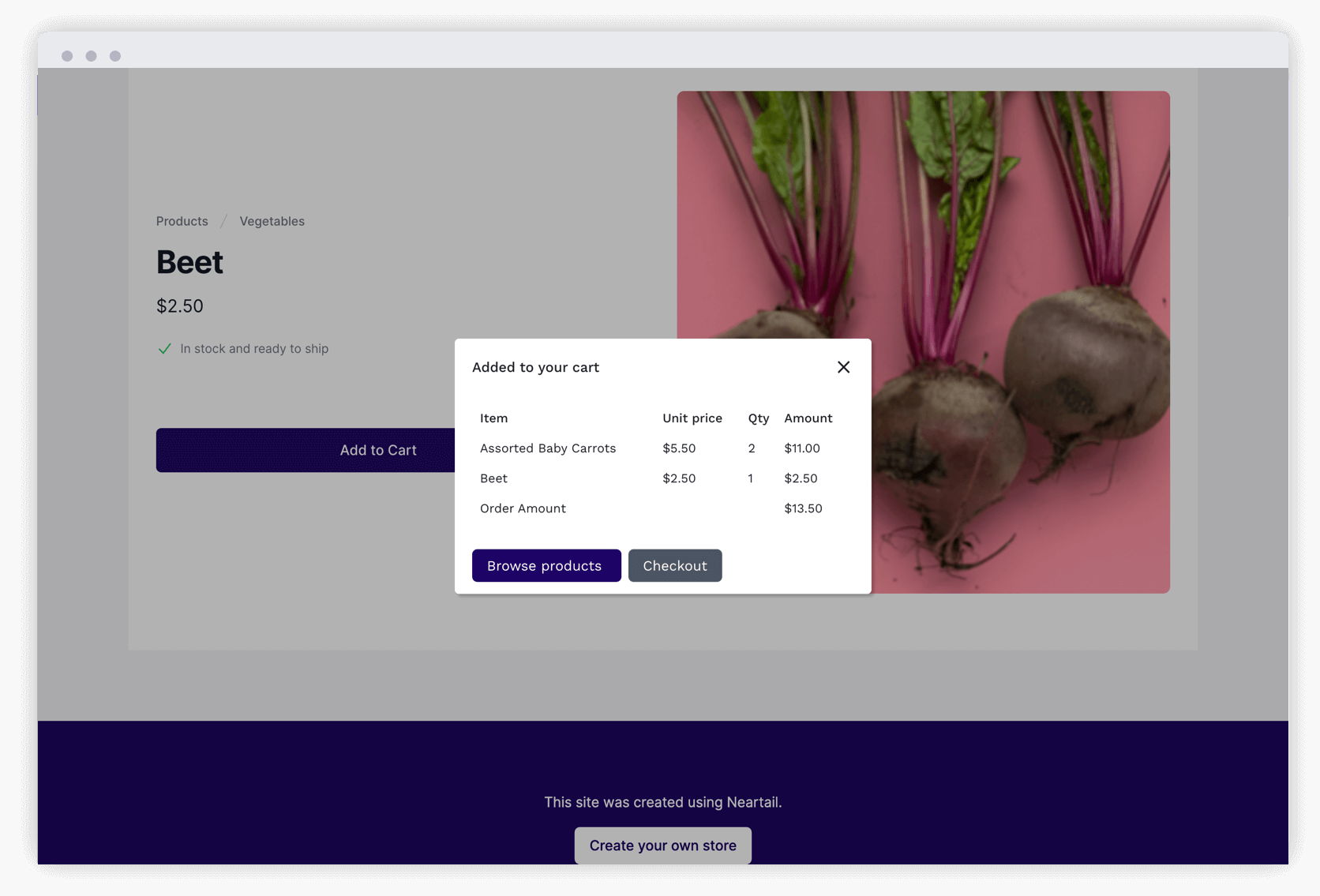The width and height of the screenshot is (1320, 896).
Task: Click the Order Amount total of $13.50
Action: tap(804, 508)
